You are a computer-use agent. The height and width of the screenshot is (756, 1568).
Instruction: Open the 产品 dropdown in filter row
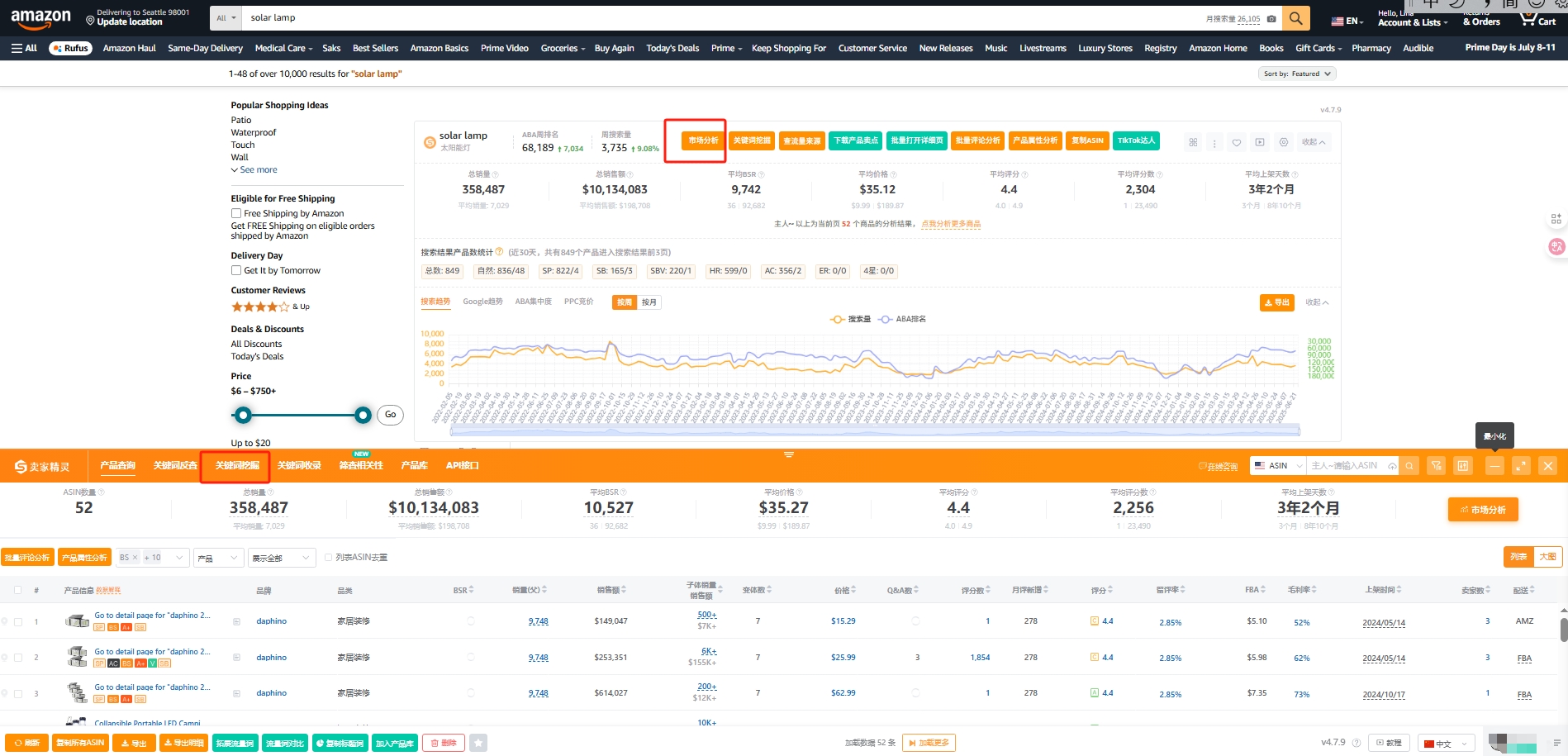coord(218,558)
